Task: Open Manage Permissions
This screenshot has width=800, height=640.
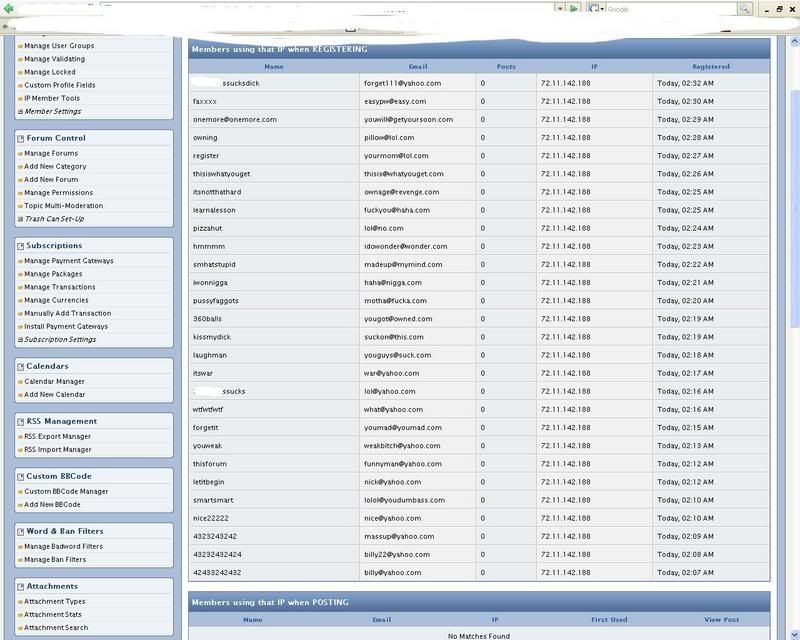Action: 59,193
